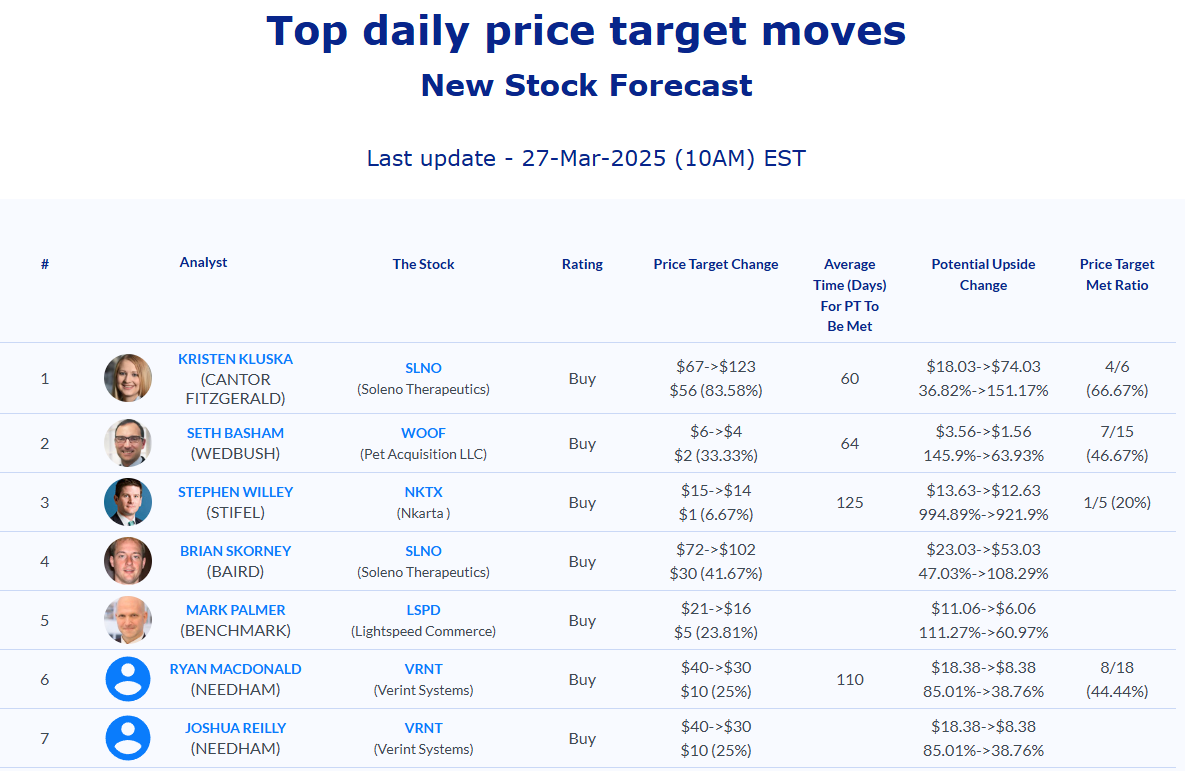Click the '(Nkarta )' company name
Screen dimensions: 1185x771
pos(423,513)
